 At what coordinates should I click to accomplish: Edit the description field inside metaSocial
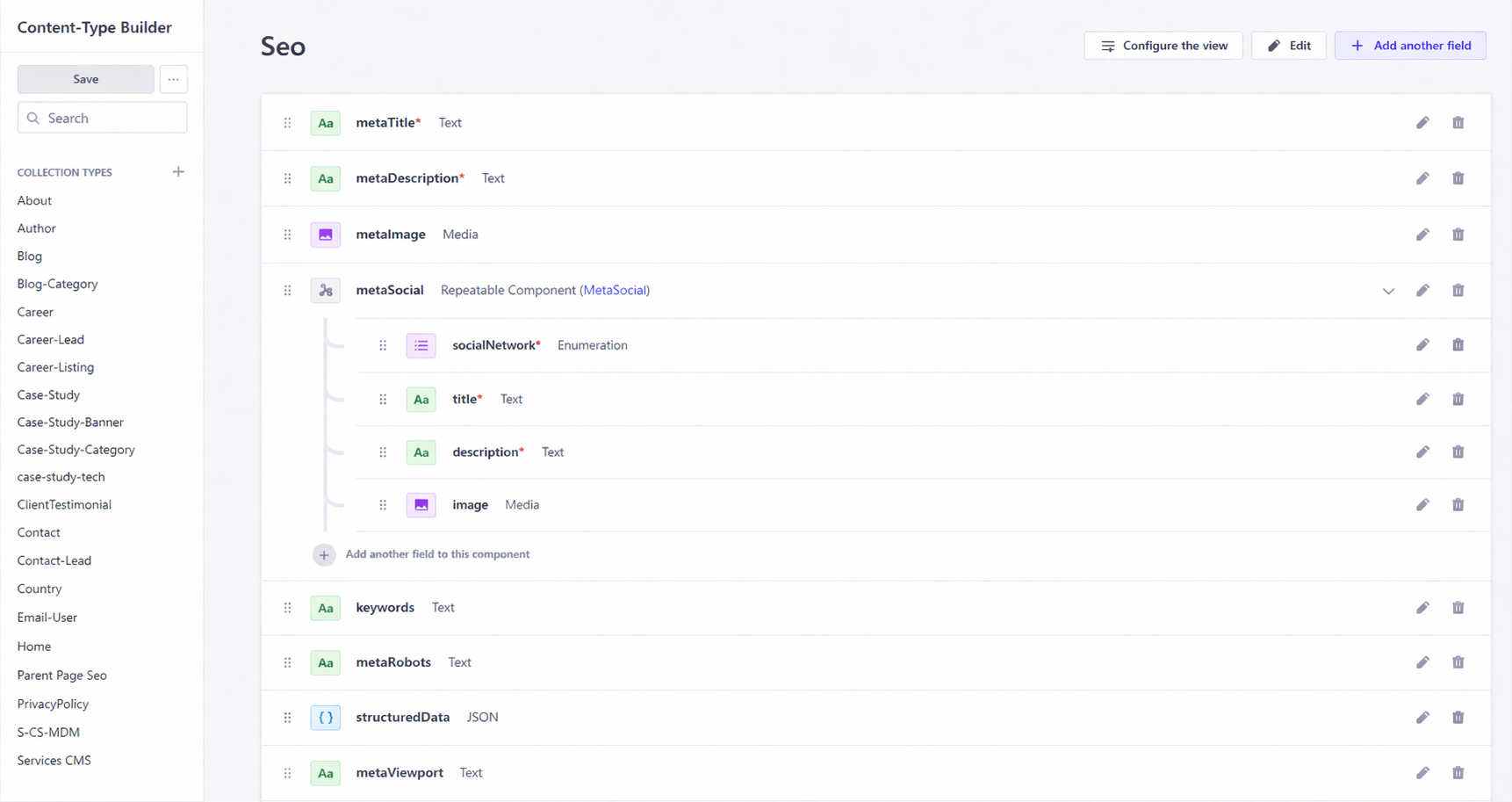1422,452
